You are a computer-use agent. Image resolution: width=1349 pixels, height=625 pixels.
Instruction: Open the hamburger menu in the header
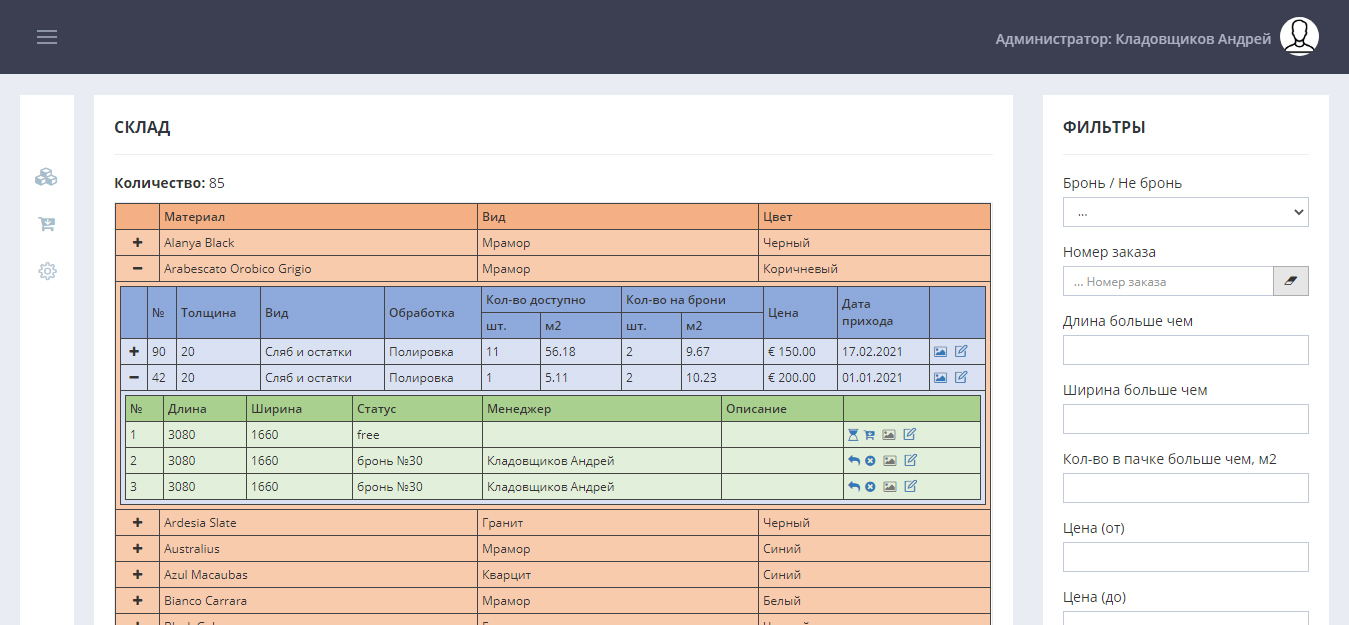tap(47, 37)
